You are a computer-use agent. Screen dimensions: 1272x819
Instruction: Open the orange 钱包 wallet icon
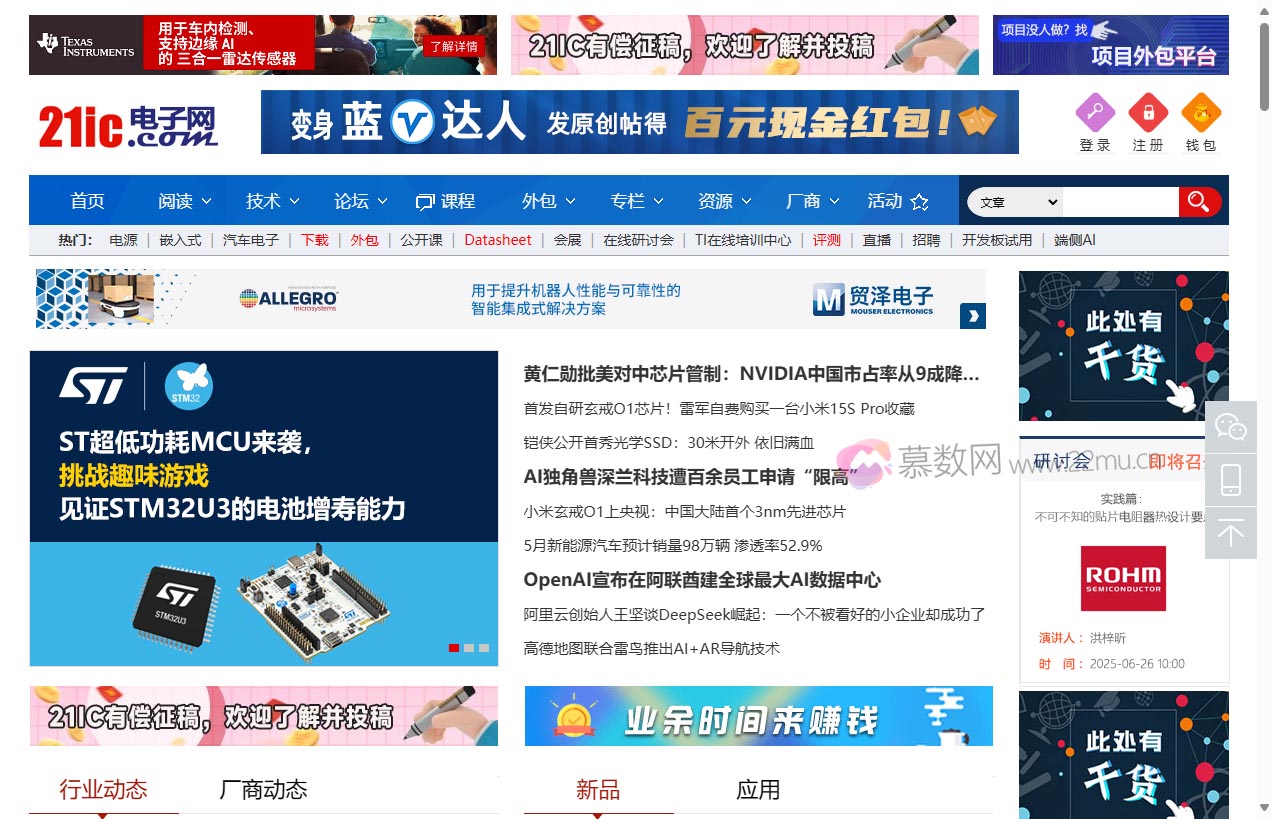tap(1201, 113)
